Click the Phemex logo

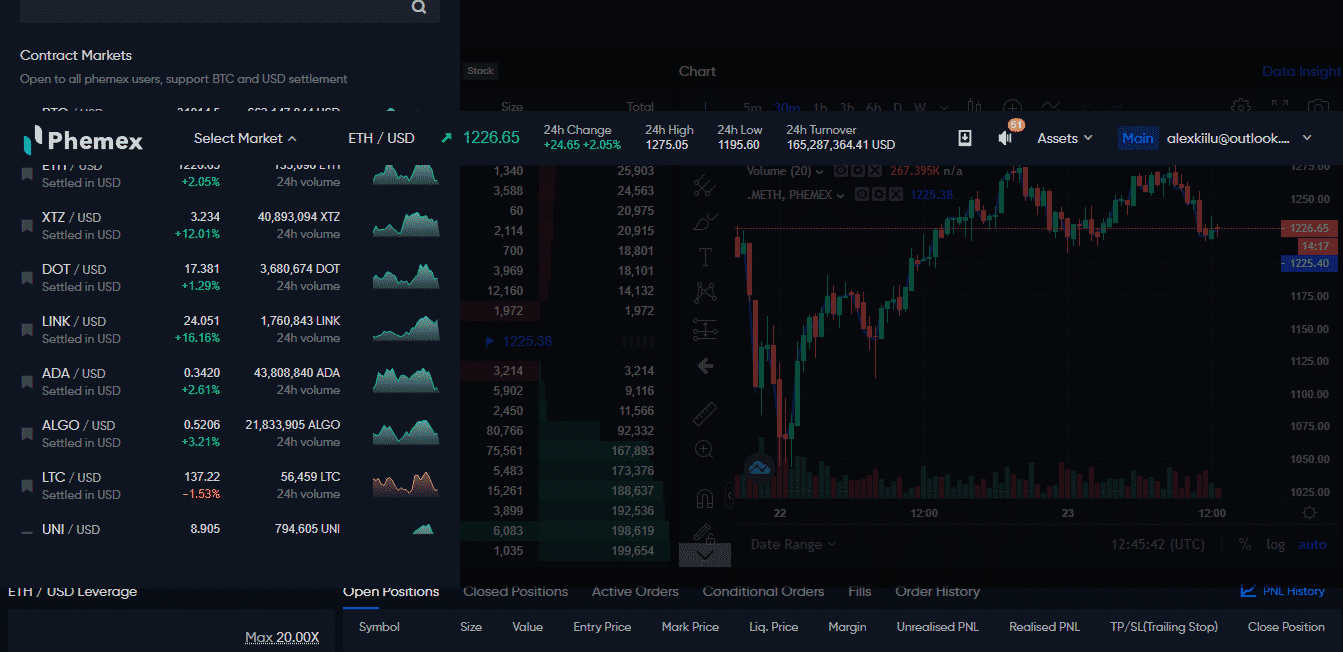(83, 139)
